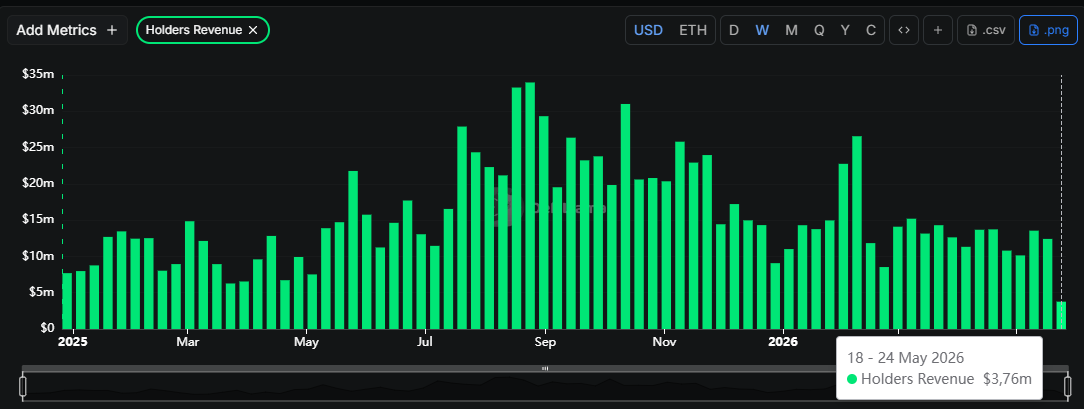Switch denomination to USD
This screenshot has width=1084, height=409.
(648, 30)
